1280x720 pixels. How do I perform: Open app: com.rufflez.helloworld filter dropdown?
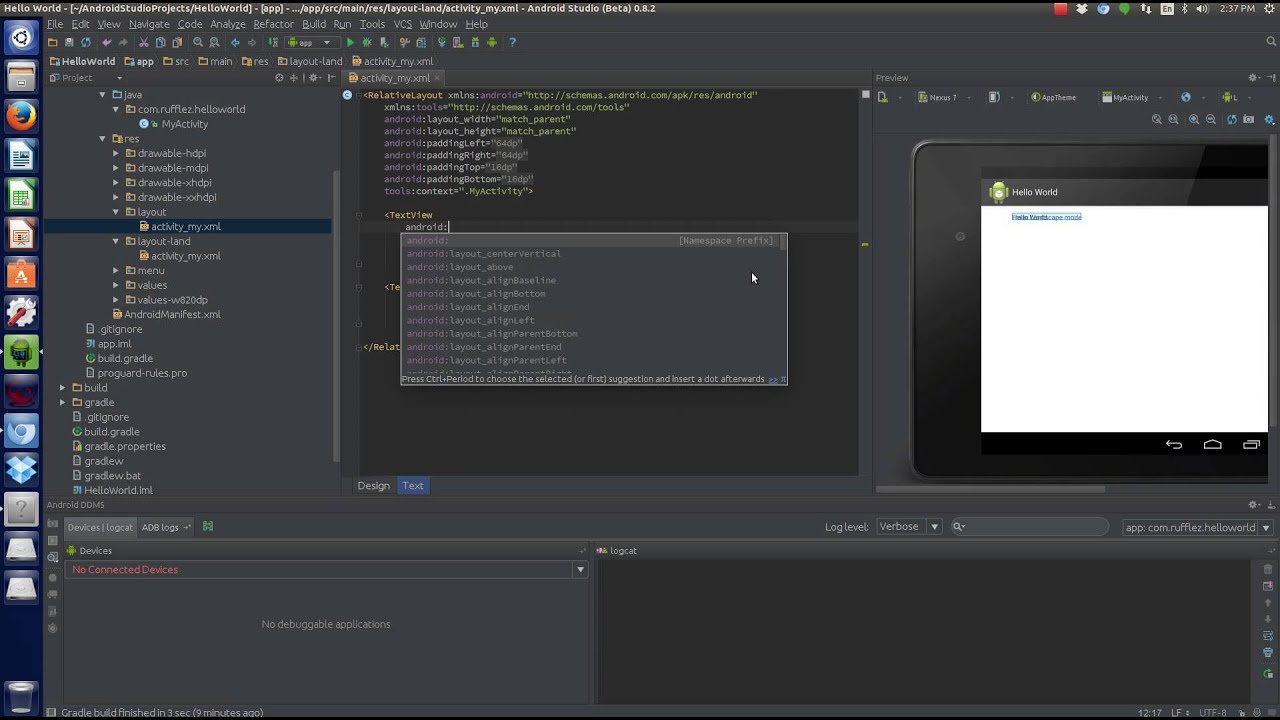[x=1198, y=527]
